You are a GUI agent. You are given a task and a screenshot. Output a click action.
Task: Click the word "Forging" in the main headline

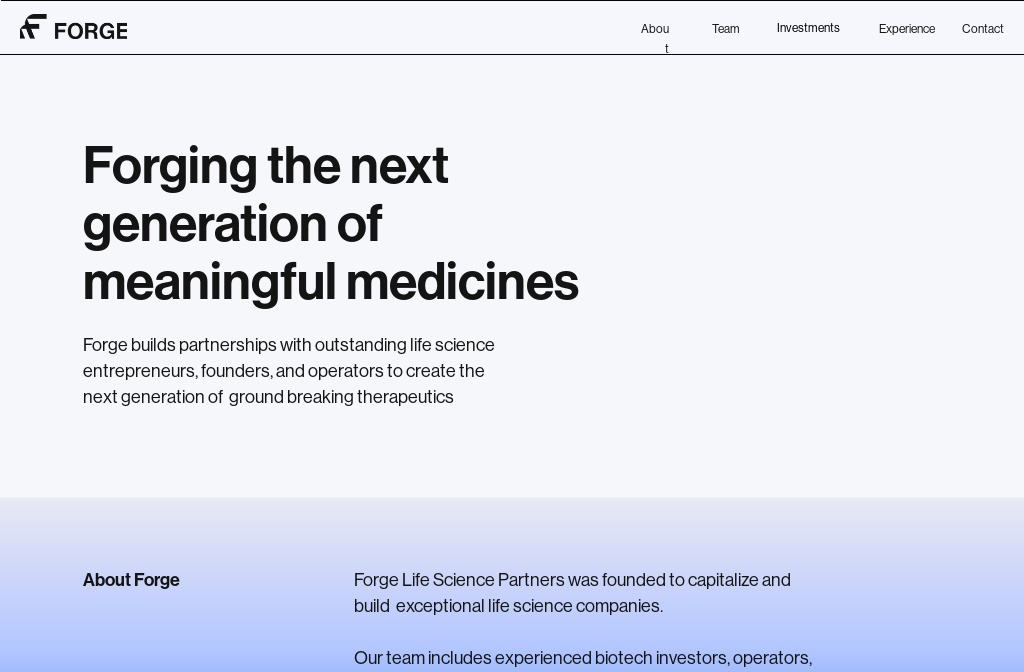(x=170, y=165)
